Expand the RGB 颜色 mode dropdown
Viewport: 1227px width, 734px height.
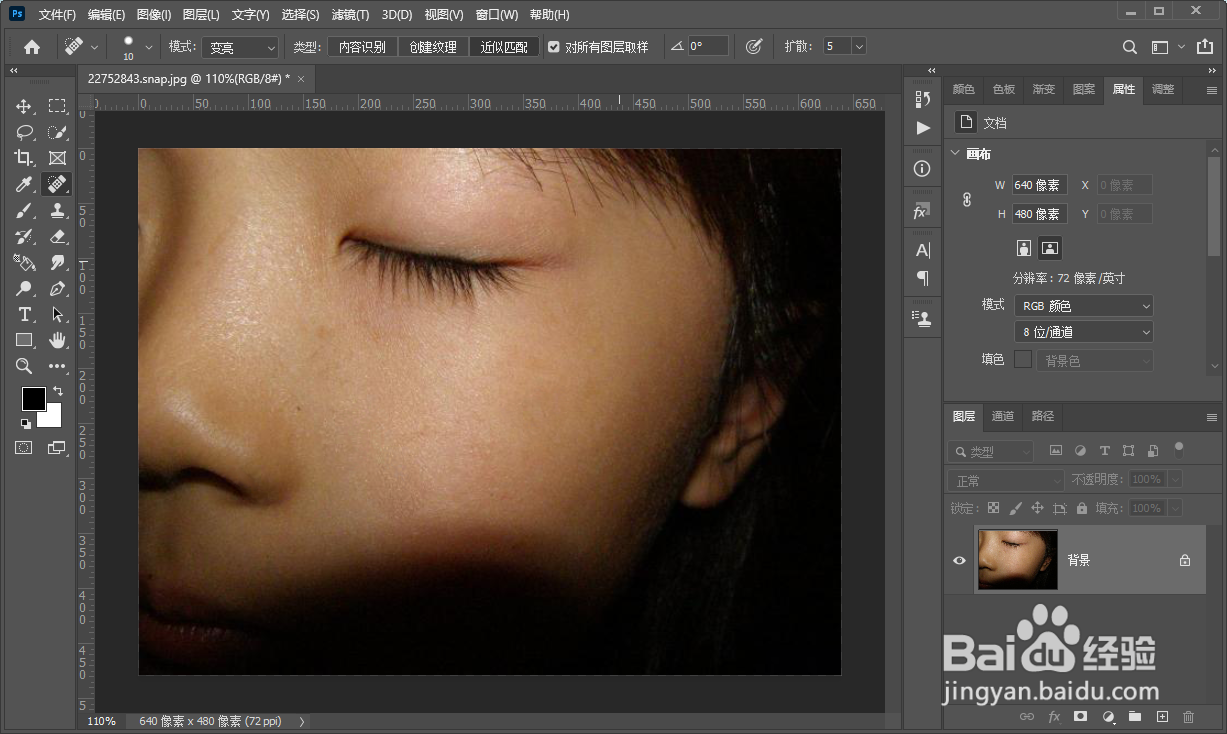point(1083,306)
